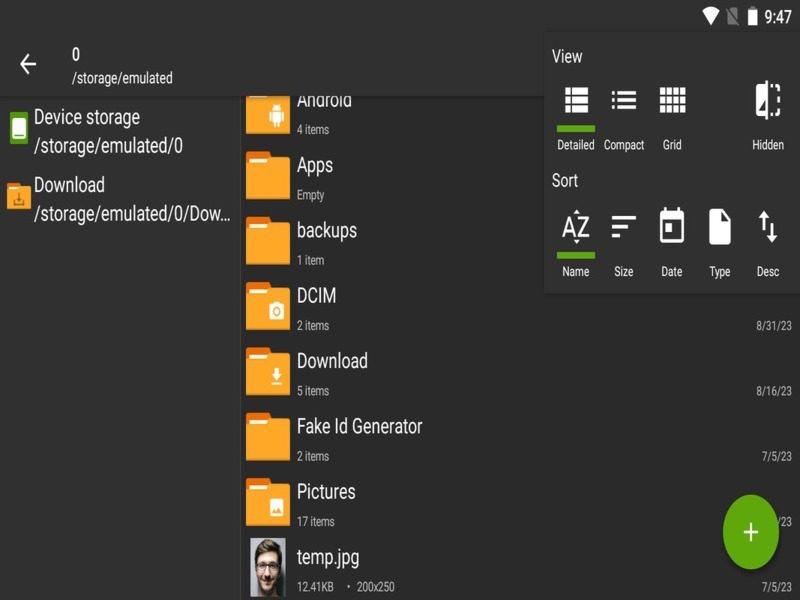Open Device storage in the sidebar

[120, 131]
